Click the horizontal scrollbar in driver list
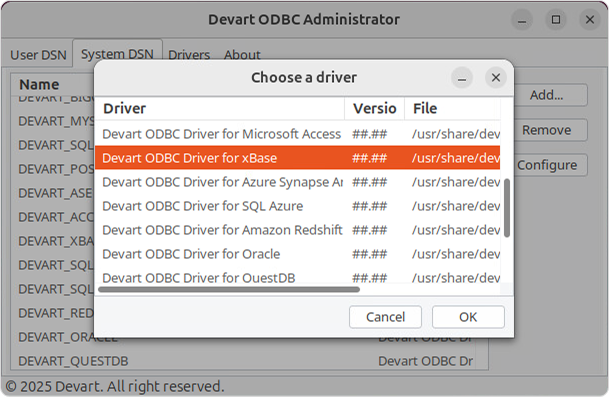 (x=229, y=289)
